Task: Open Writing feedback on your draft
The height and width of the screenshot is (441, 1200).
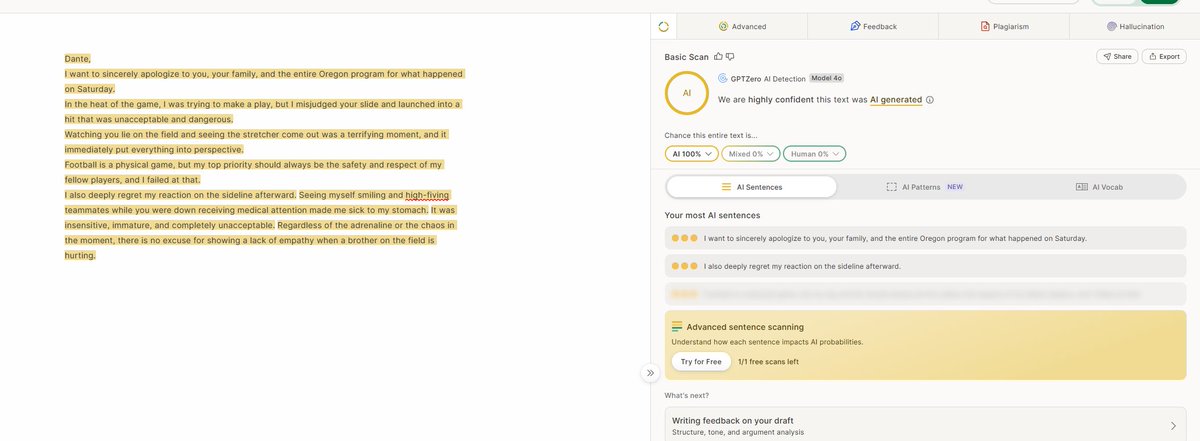Action: point(925,425)
